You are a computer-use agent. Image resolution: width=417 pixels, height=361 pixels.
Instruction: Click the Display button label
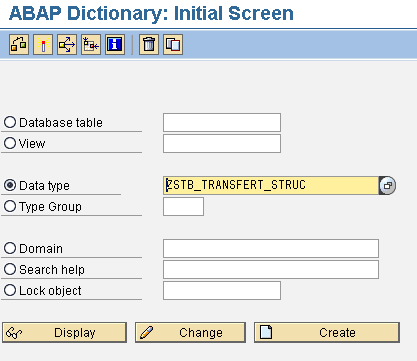pos(75,333)
